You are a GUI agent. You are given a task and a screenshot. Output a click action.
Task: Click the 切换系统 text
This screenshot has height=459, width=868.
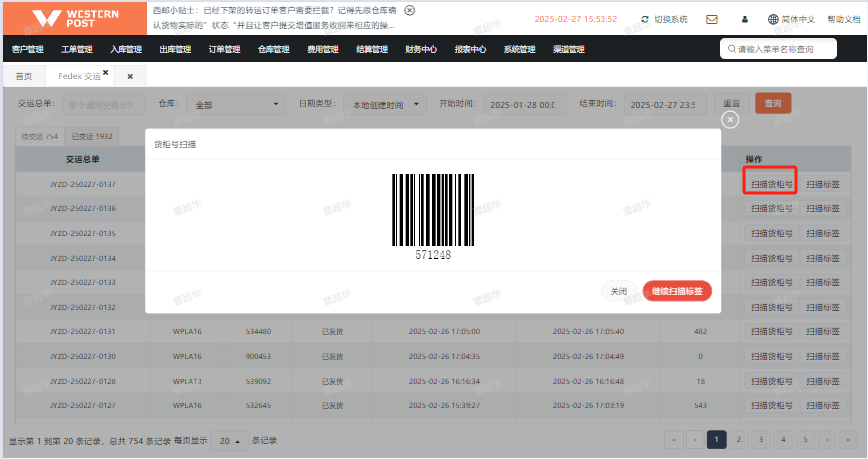(x=671, y=19)
